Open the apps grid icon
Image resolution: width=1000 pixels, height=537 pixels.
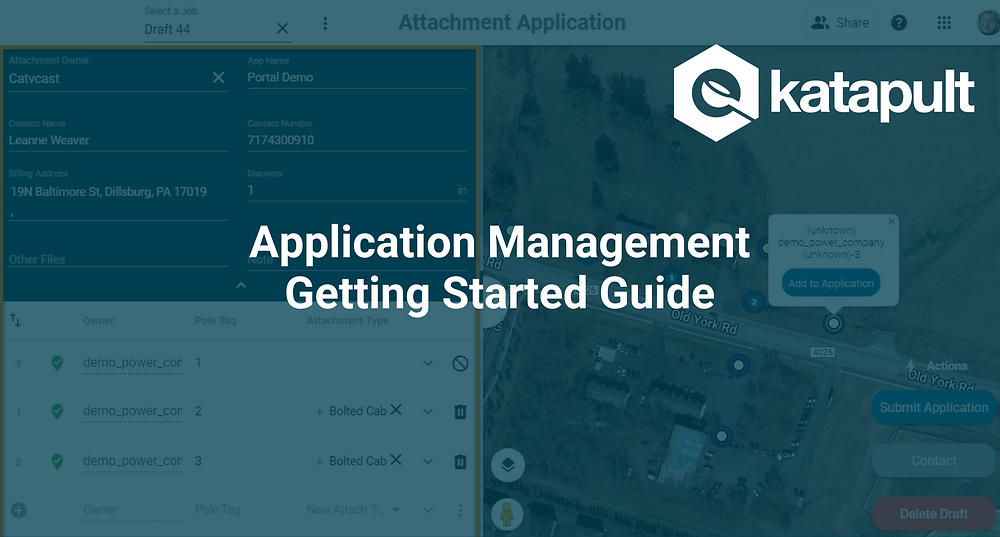pyautogui.click(x=945, y=23)
